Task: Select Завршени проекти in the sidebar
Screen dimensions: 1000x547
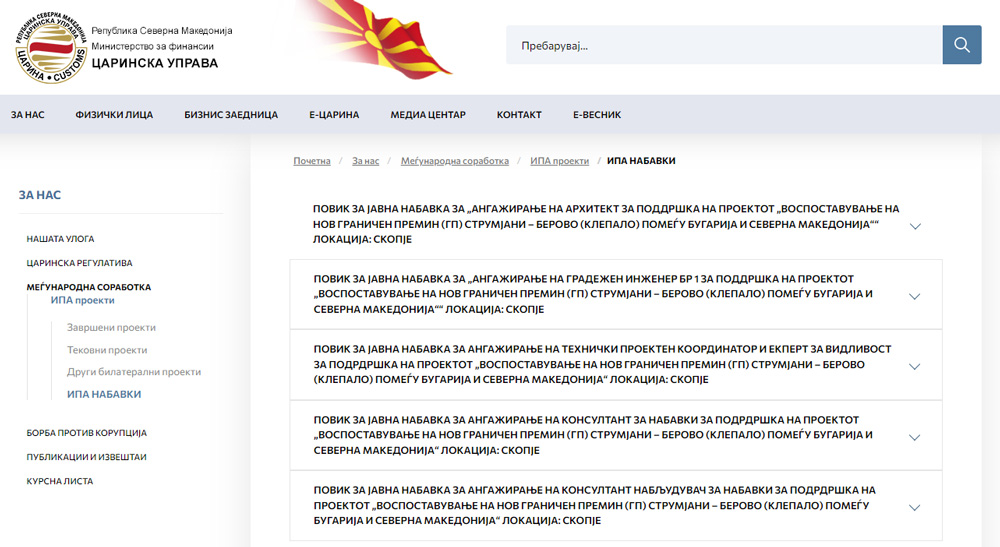Action: click(111, 328)
